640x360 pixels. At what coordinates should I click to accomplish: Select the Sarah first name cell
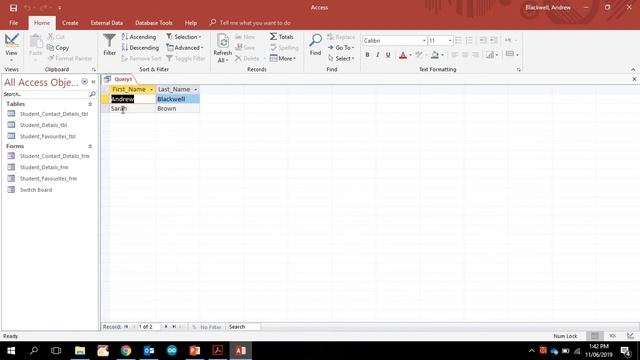click(x=133, y=109)
